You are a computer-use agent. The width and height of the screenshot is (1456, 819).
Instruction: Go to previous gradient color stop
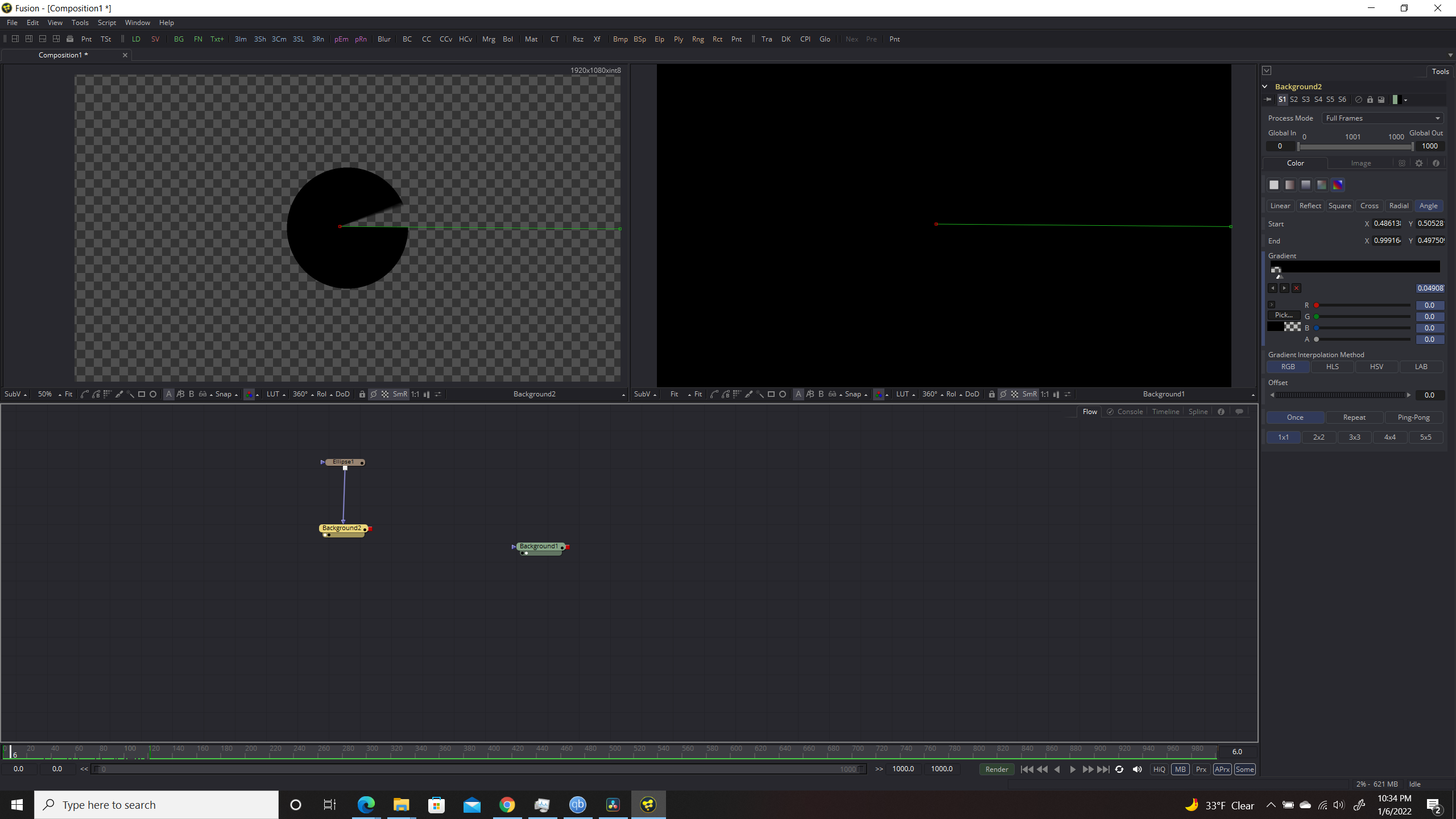point(1273,288)
